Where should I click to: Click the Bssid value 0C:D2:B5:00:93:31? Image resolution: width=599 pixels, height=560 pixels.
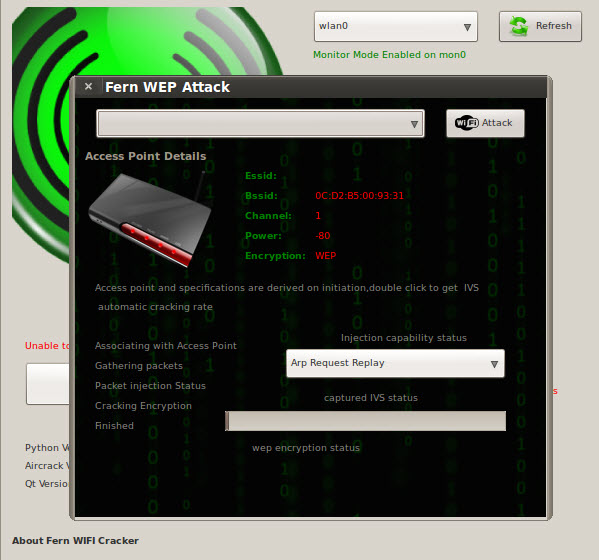click(x=359, y=196)
